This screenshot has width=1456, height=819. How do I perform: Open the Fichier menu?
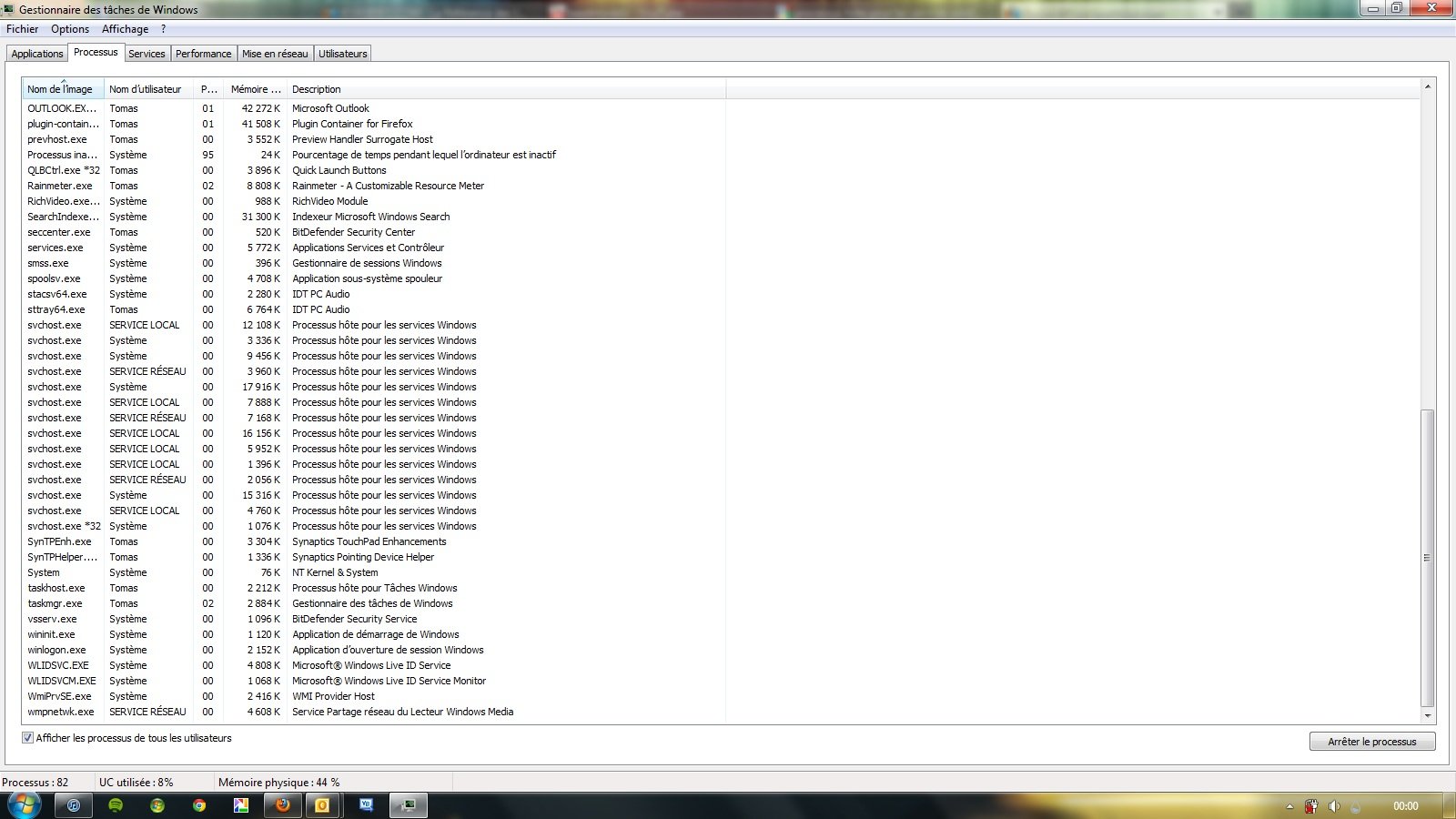[22, 29]
